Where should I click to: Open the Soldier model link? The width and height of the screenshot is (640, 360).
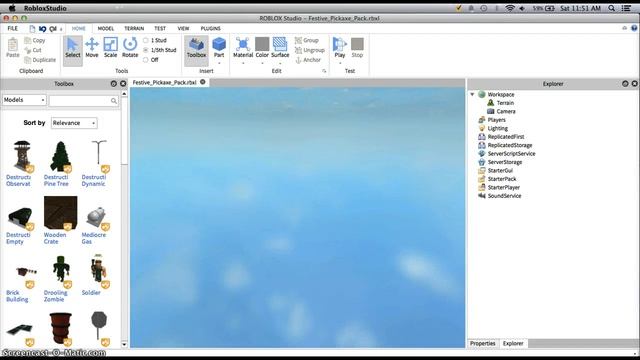coord(91,293)
